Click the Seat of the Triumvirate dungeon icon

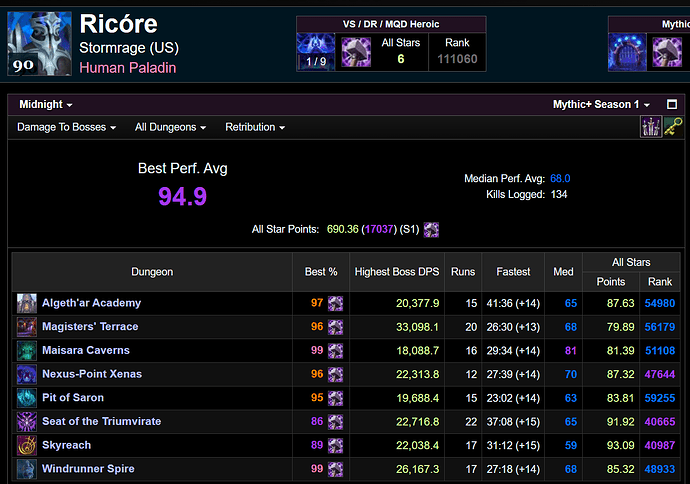(27, 422)
